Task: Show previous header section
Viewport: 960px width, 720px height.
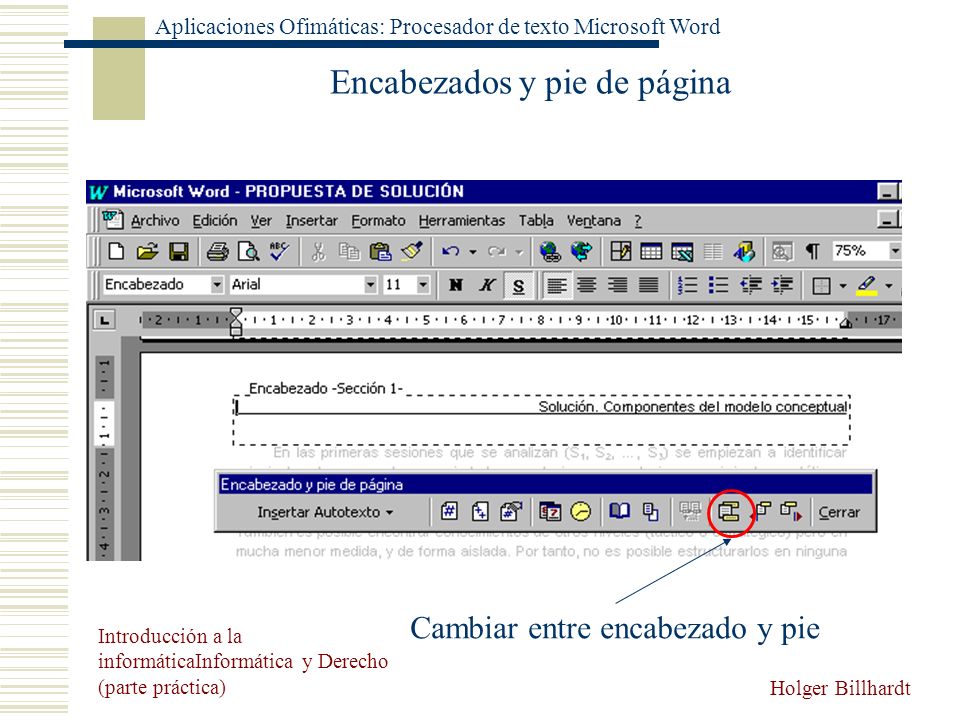Action: pos(761,511)
